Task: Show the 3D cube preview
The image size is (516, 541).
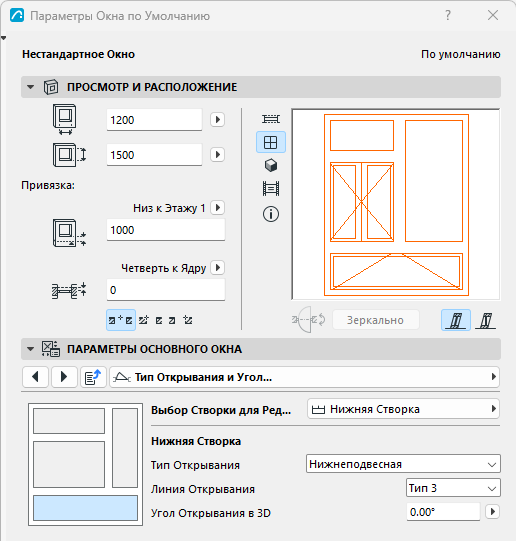Action: [271, 165]
